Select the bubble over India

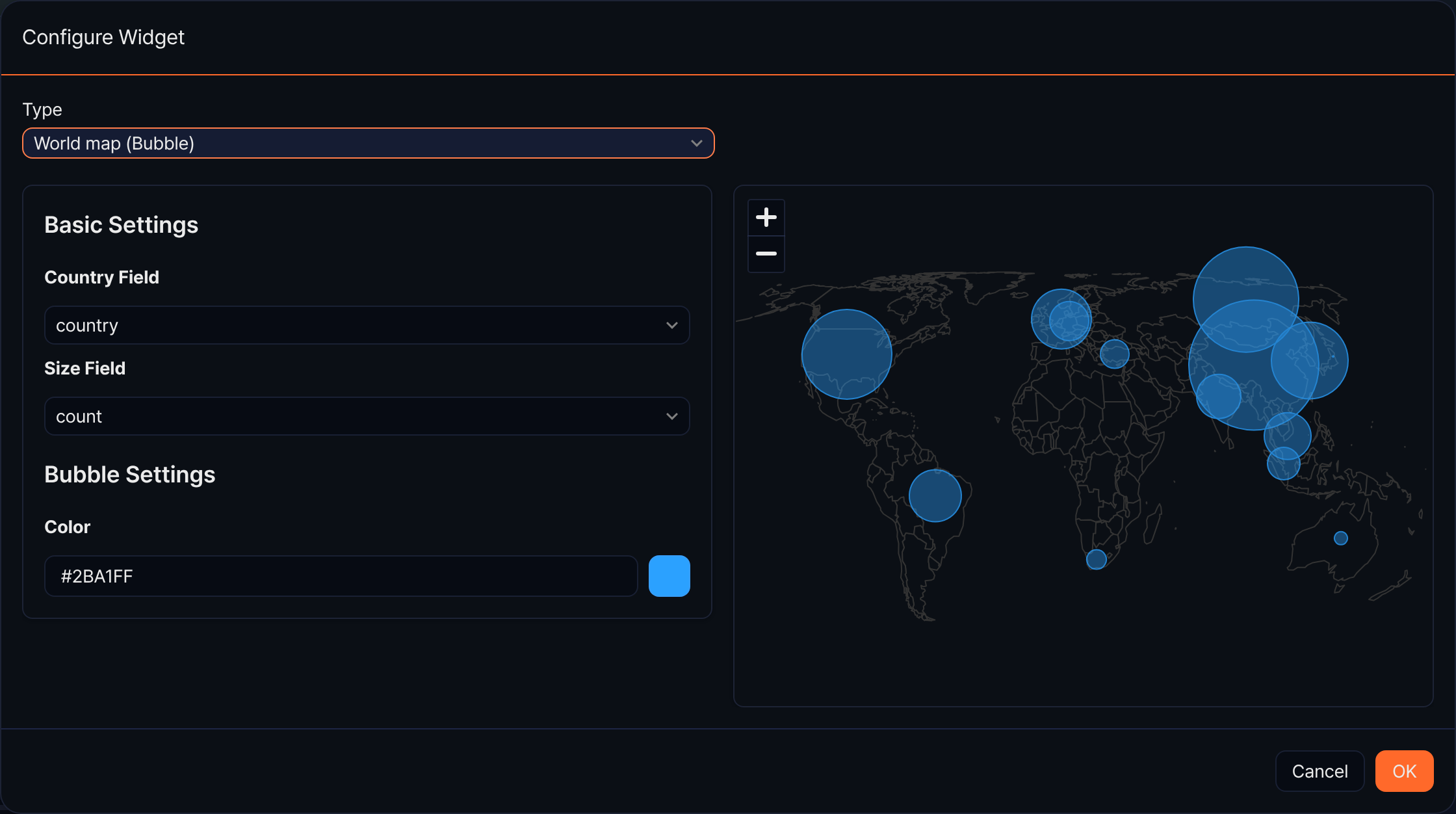click(1219, 396)
